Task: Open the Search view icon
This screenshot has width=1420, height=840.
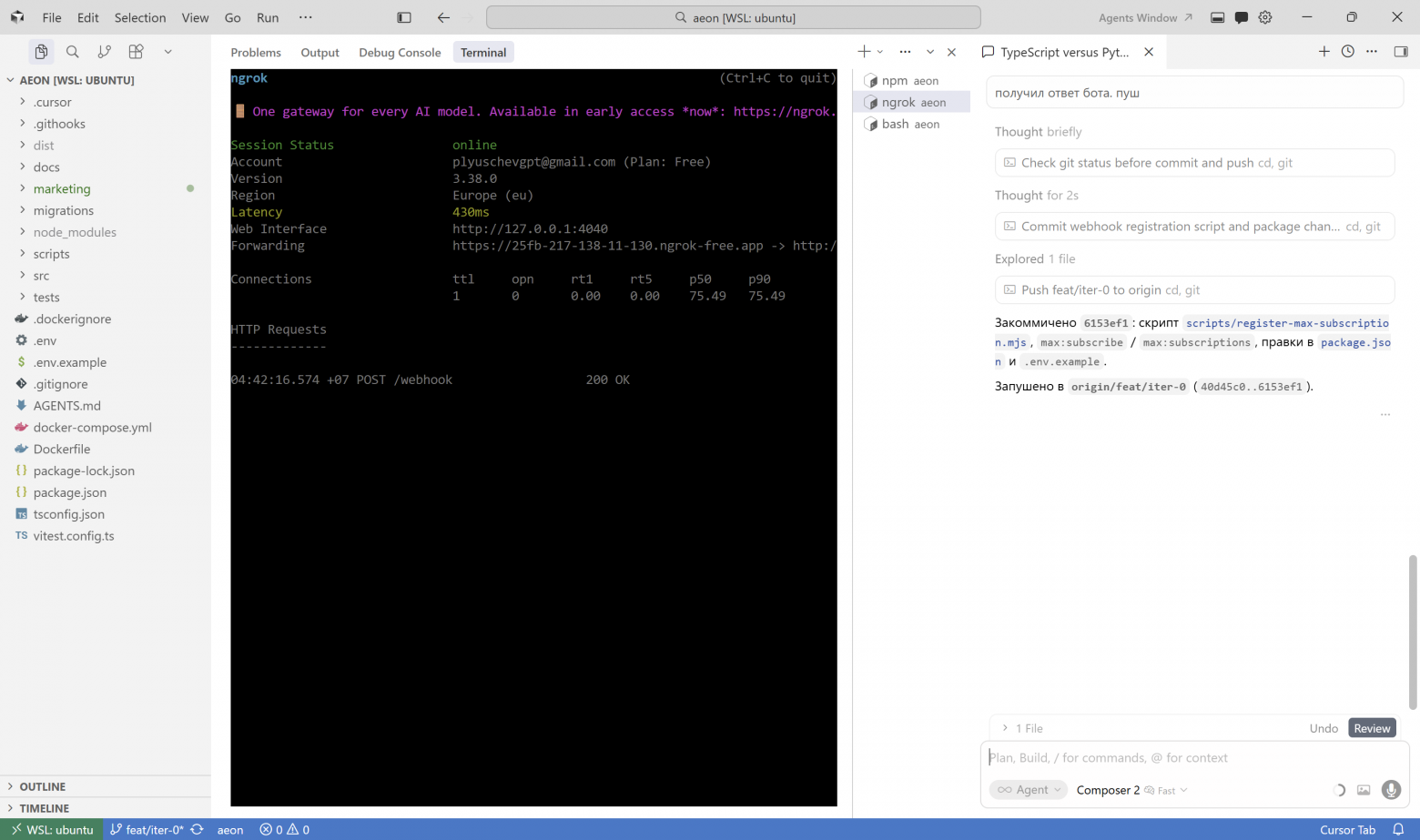Action: click(73, 52)
